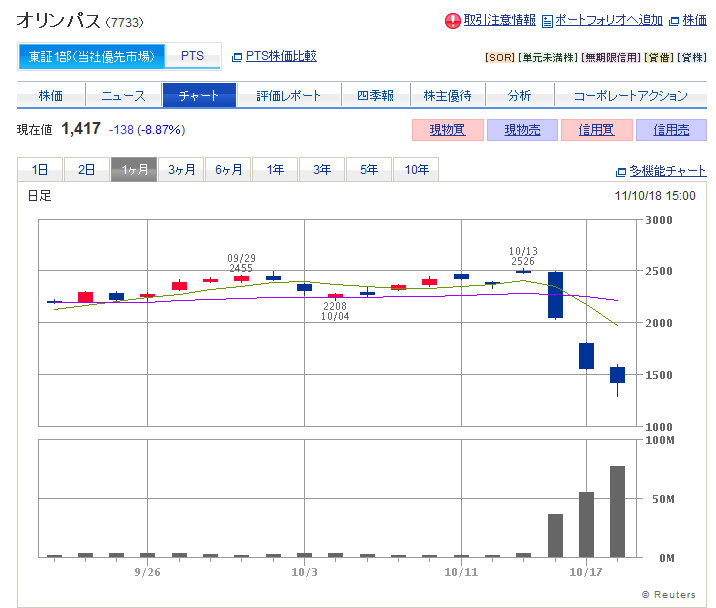The height and width of the screenshot is (608, 716).
Task: Select 1年 chart period
Action: (275, 169)
